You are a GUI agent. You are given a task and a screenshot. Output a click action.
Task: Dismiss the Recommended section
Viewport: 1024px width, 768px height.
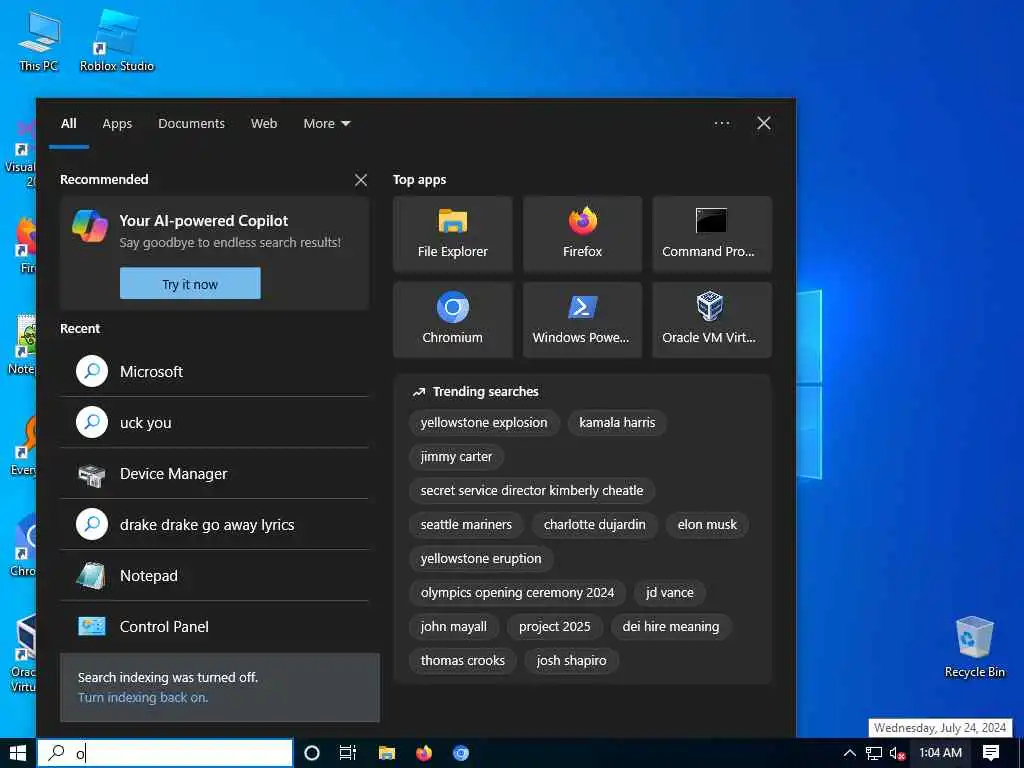(360, 180)
